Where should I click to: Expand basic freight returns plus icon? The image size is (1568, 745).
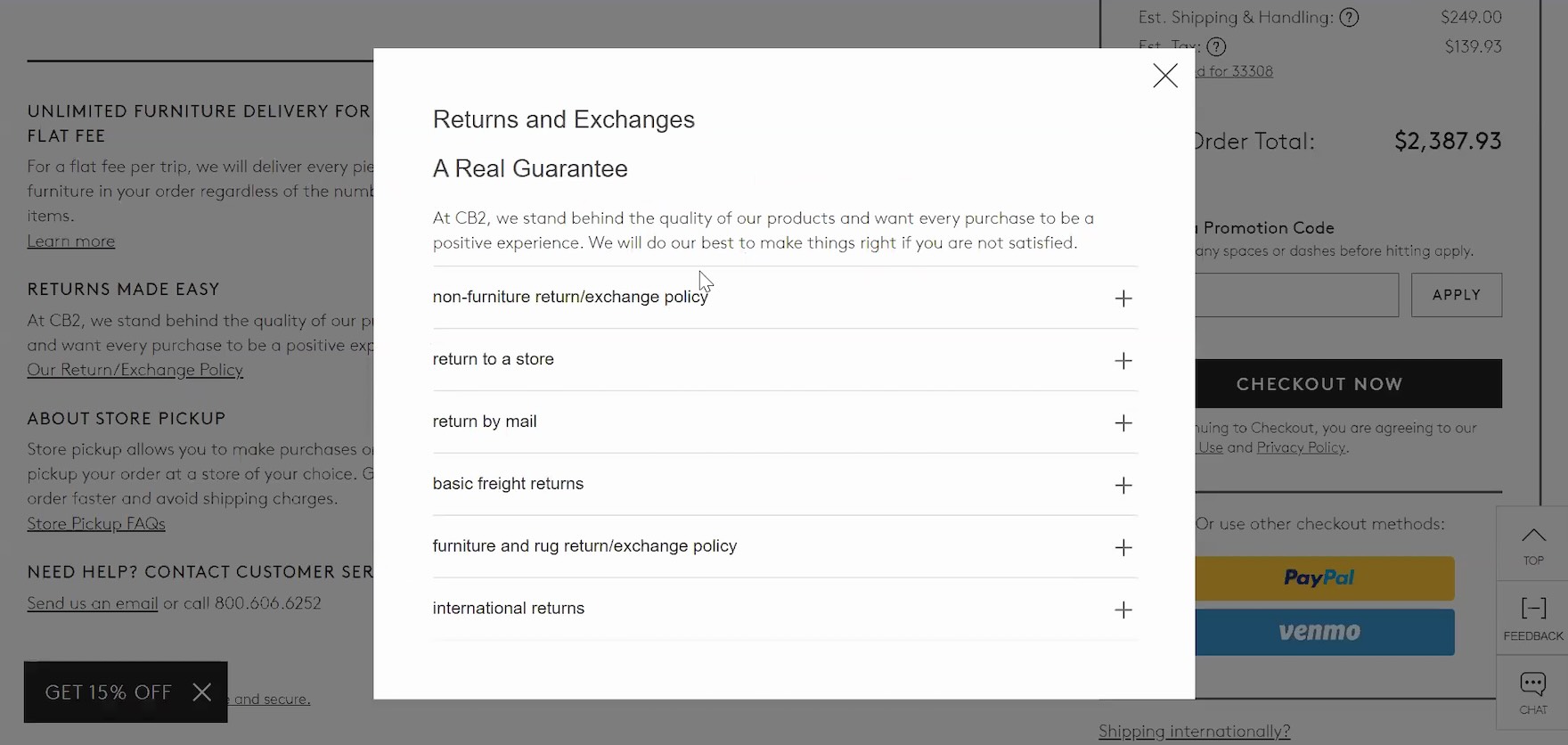tap(1123, 486)
